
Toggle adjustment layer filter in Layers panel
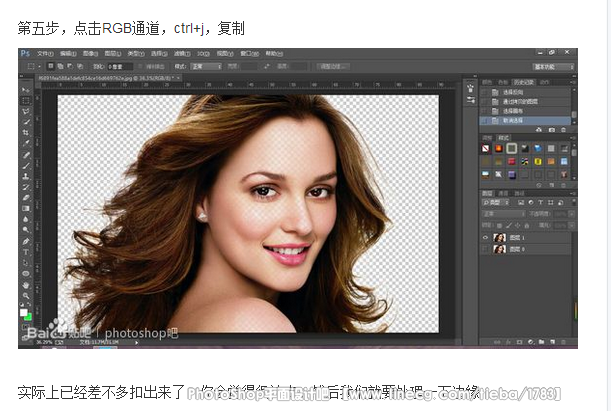[531, 203]
